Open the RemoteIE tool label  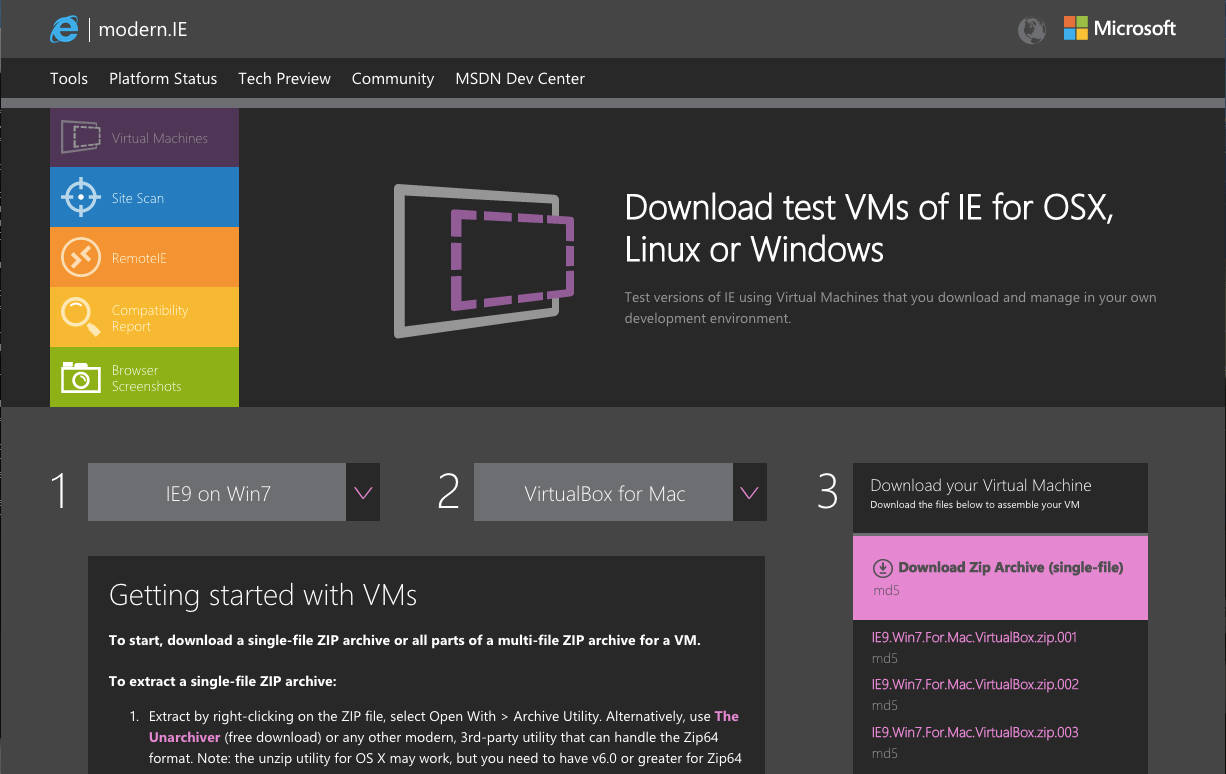[x=139, y=258]
